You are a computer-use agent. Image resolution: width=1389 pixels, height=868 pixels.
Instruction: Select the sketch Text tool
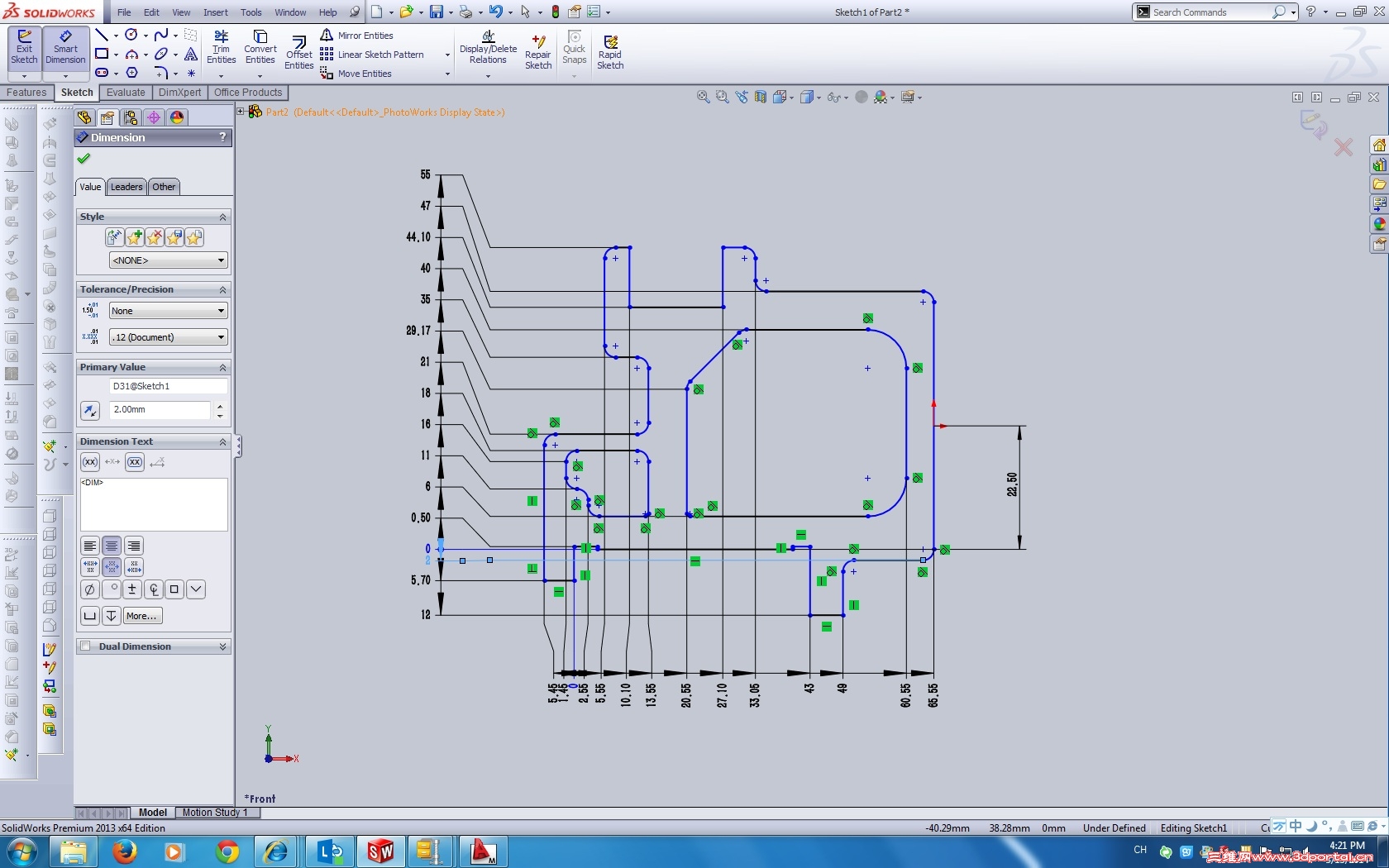coord(191,54)
